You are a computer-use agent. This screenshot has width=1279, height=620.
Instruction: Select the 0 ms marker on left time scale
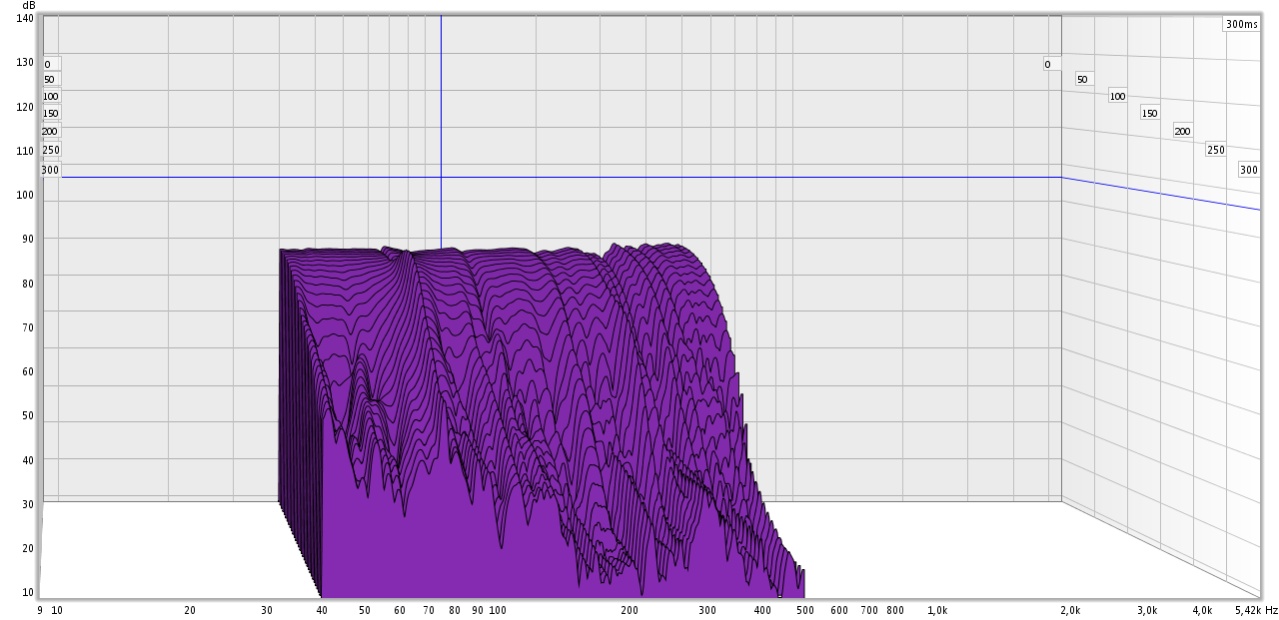click(47, 64)
